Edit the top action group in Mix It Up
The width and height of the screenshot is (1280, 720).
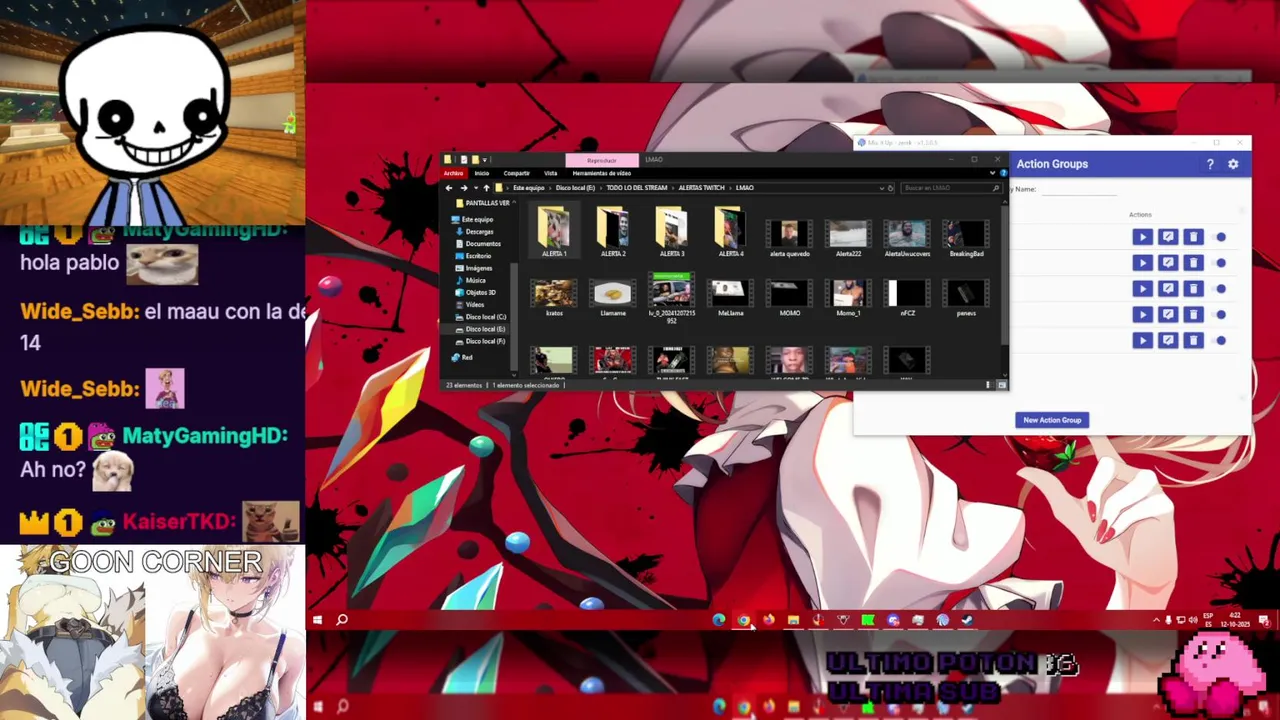click(x=1168, y=237)
